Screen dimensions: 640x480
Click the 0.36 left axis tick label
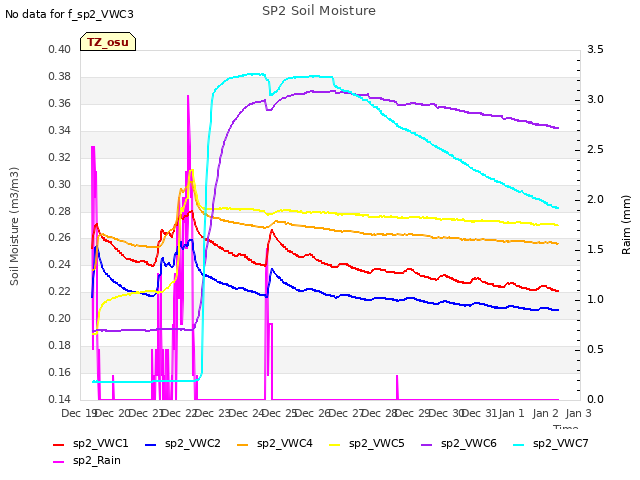coord(60,103)
